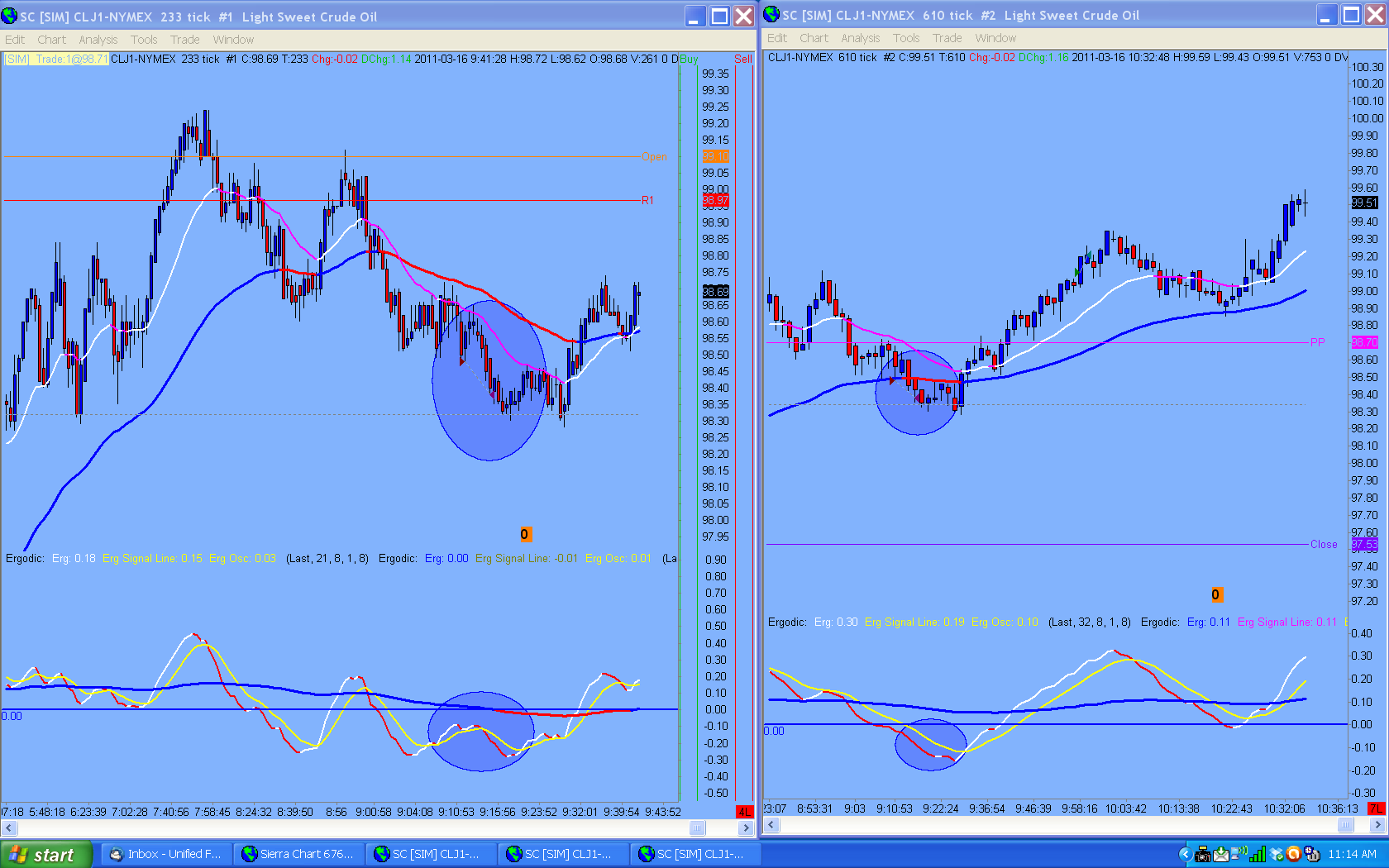
Task: Click Erg Osc: 0.10 label in right chart
Action: pyautogui.click(x=1005, y=622)
